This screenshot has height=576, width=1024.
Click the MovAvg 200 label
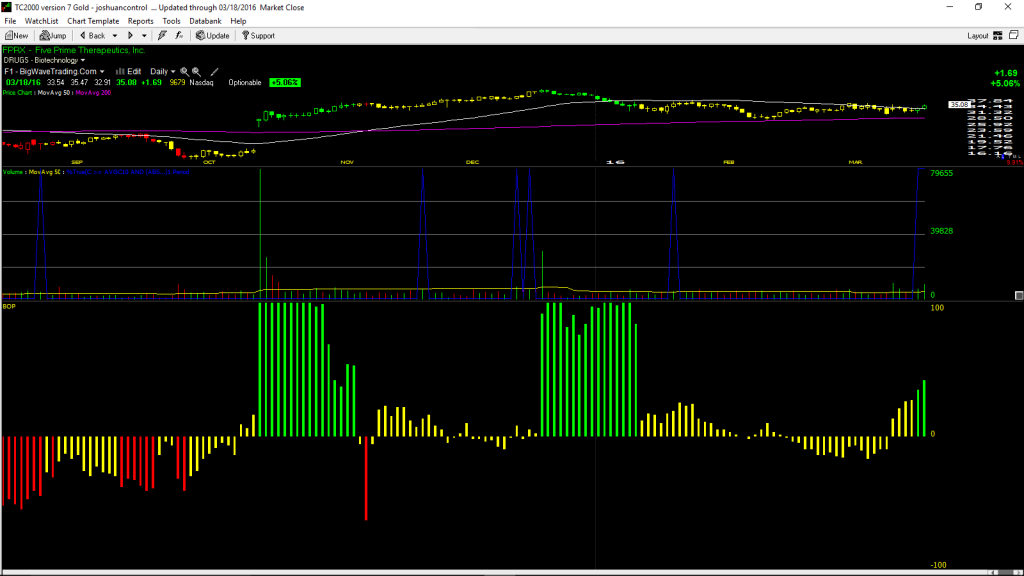pos(93,93)
